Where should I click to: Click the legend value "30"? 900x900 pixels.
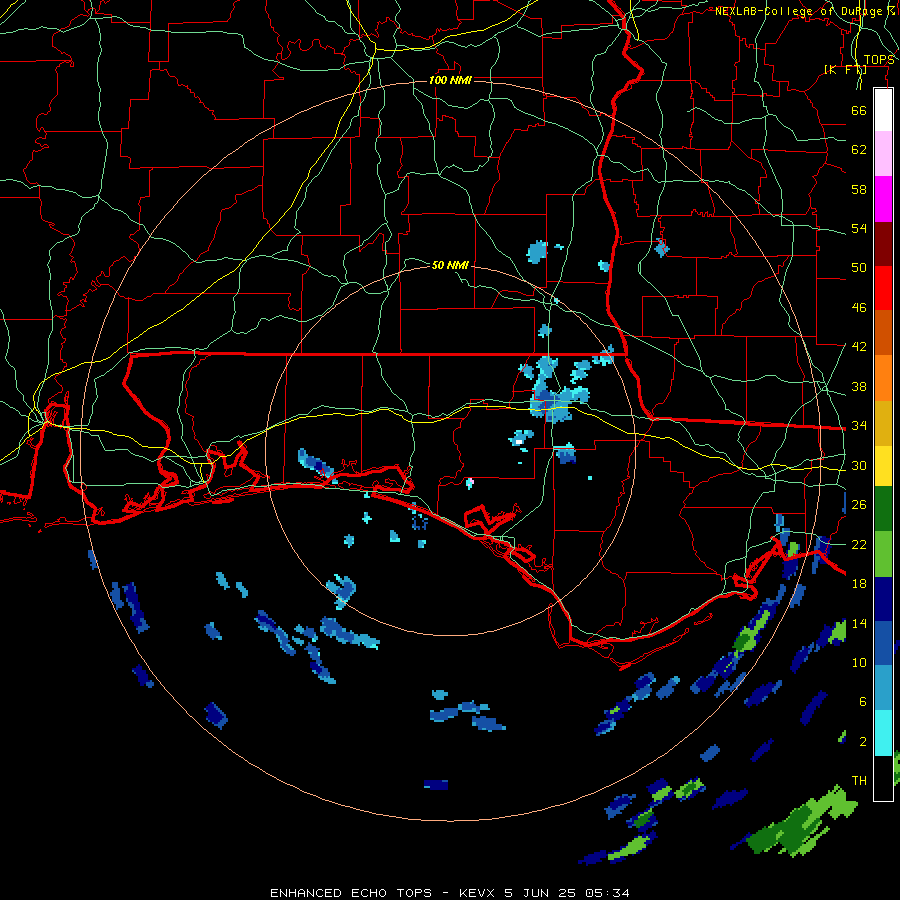(x=859, y=465)
